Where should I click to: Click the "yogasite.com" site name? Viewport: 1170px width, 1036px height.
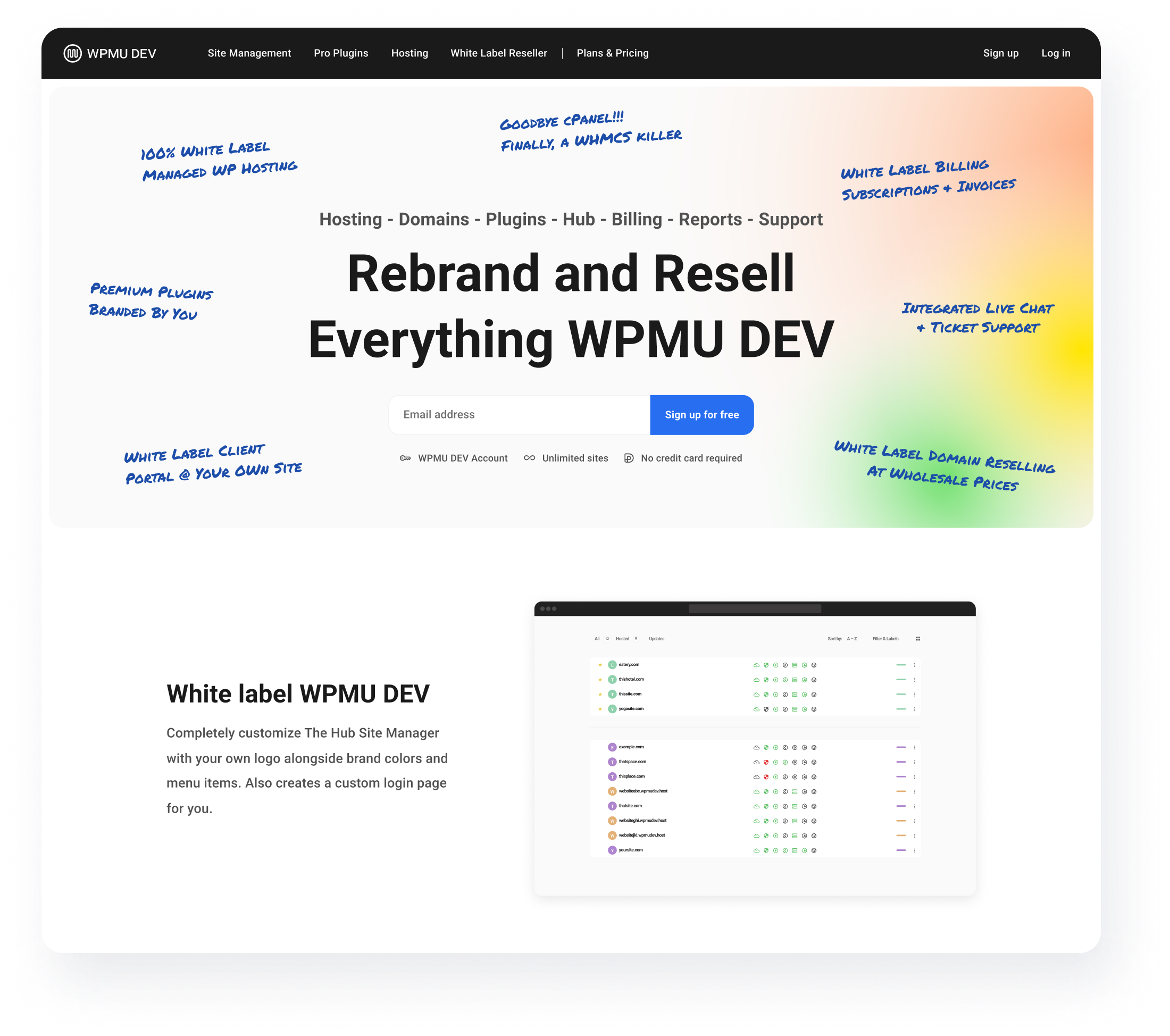pos(631,709)
